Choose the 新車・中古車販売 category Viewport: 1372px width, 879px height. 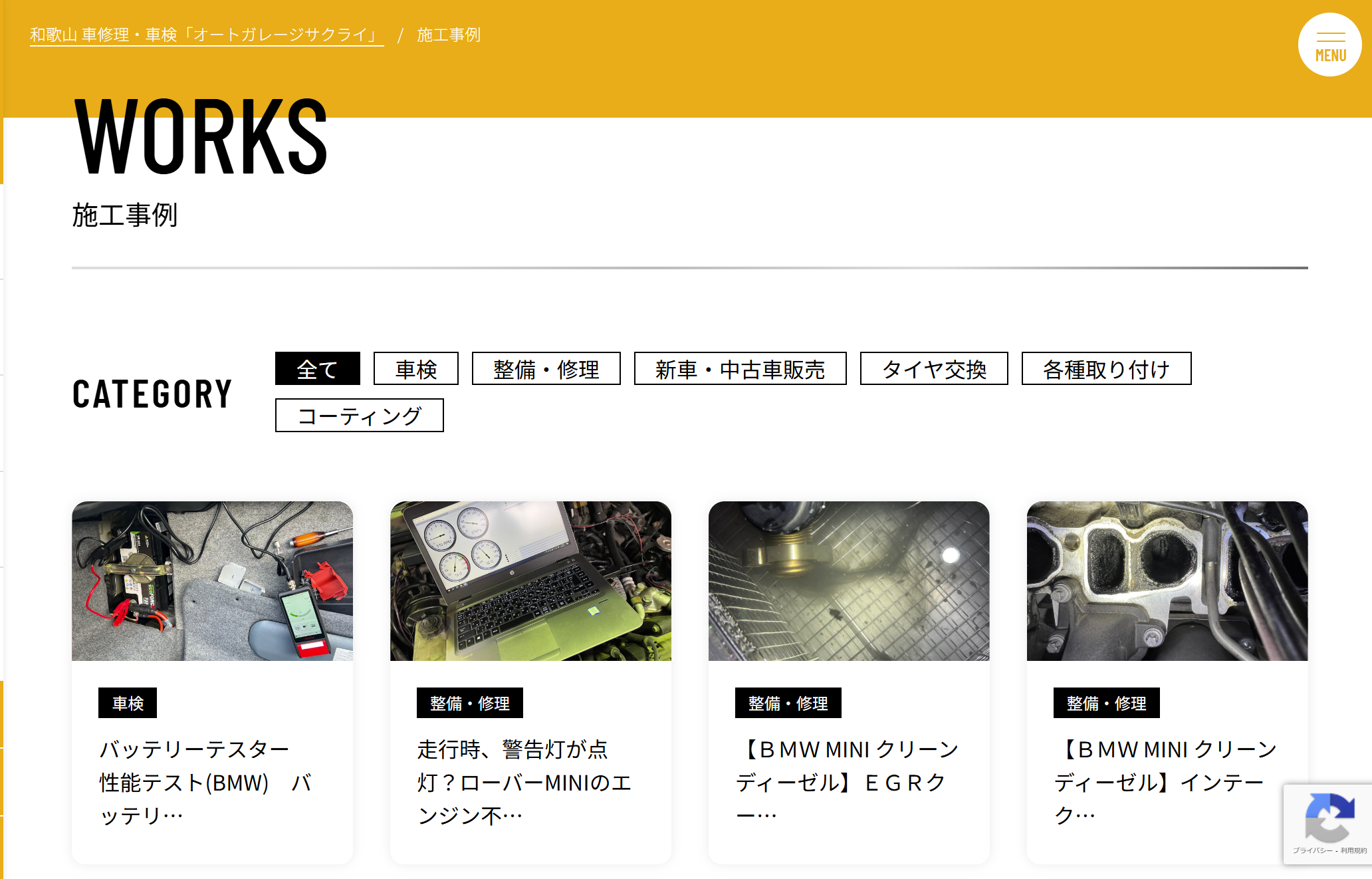click(x=740, y=369)
